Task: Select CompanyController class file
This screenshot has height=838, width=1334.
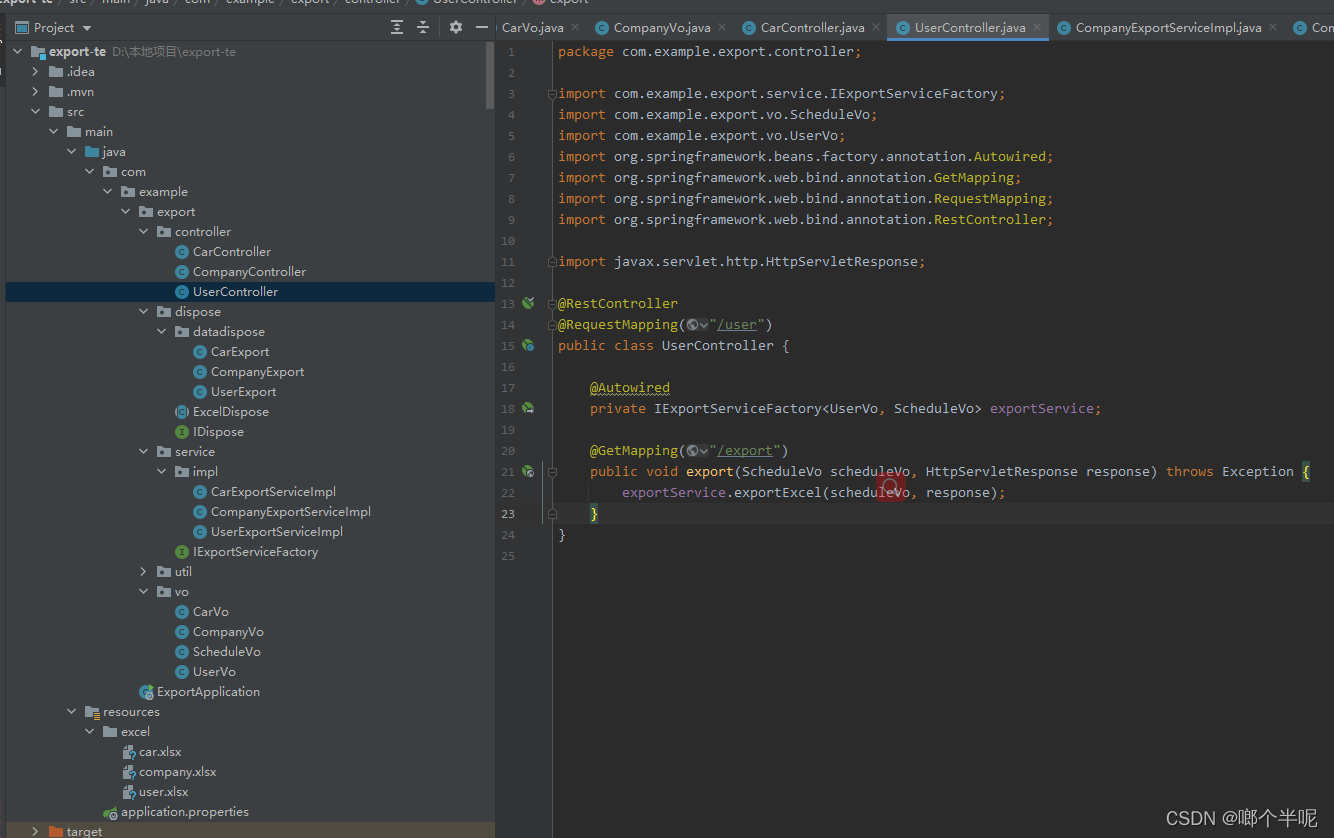Action: coord(248,272)
